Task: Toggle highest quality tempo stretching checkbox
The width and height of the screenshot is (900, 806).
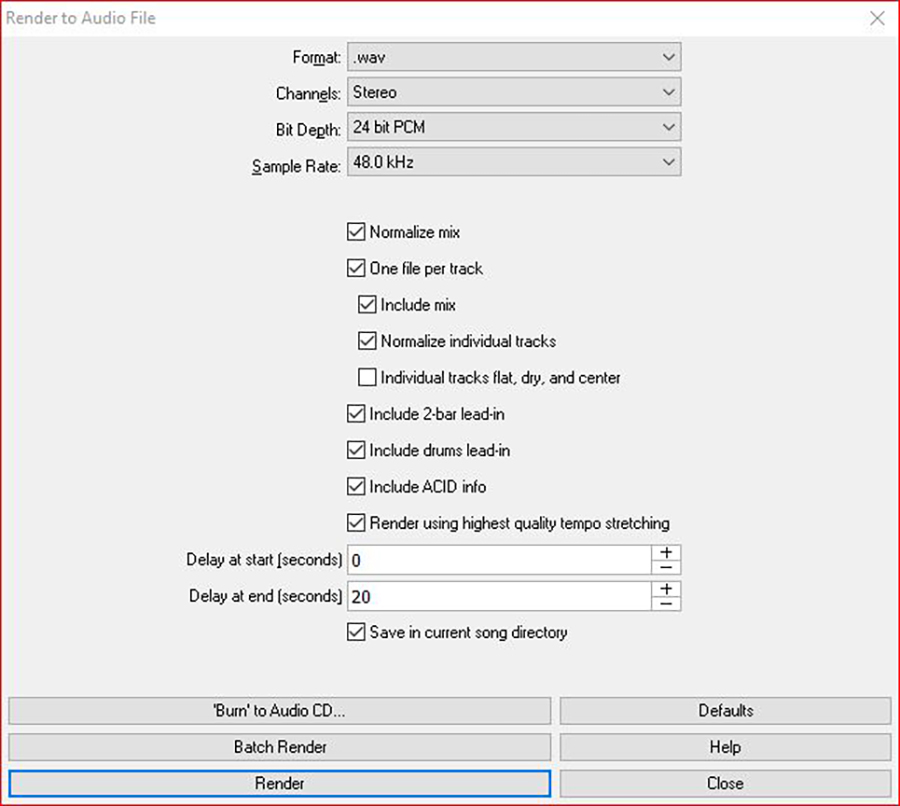Action: click(356, 523)
